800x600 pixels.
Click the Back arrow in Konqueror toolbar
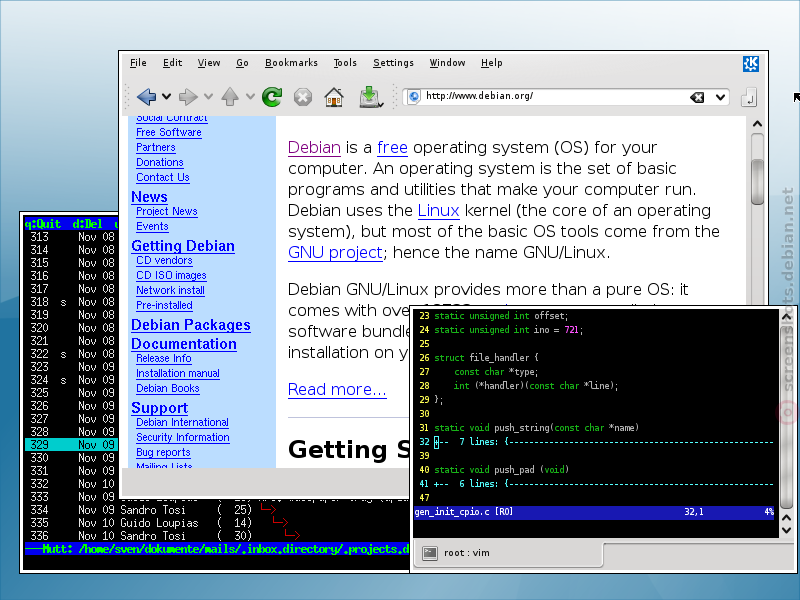(146, 96)
